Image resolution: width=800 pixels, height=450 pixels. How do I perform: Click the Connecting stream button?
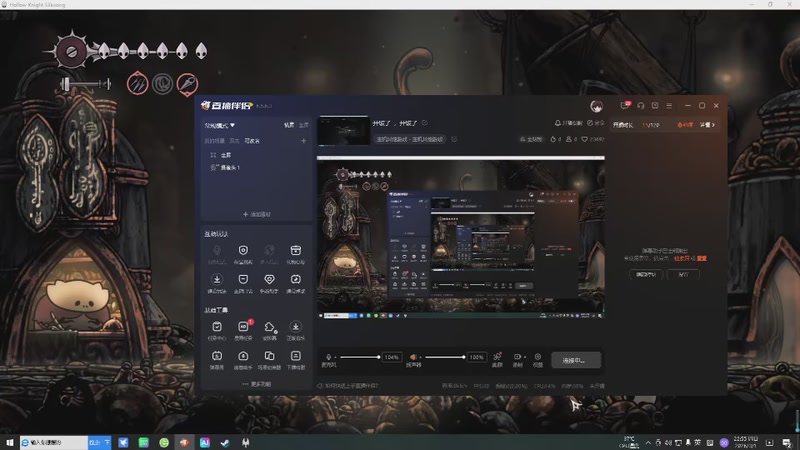click(x=576, y=360)
